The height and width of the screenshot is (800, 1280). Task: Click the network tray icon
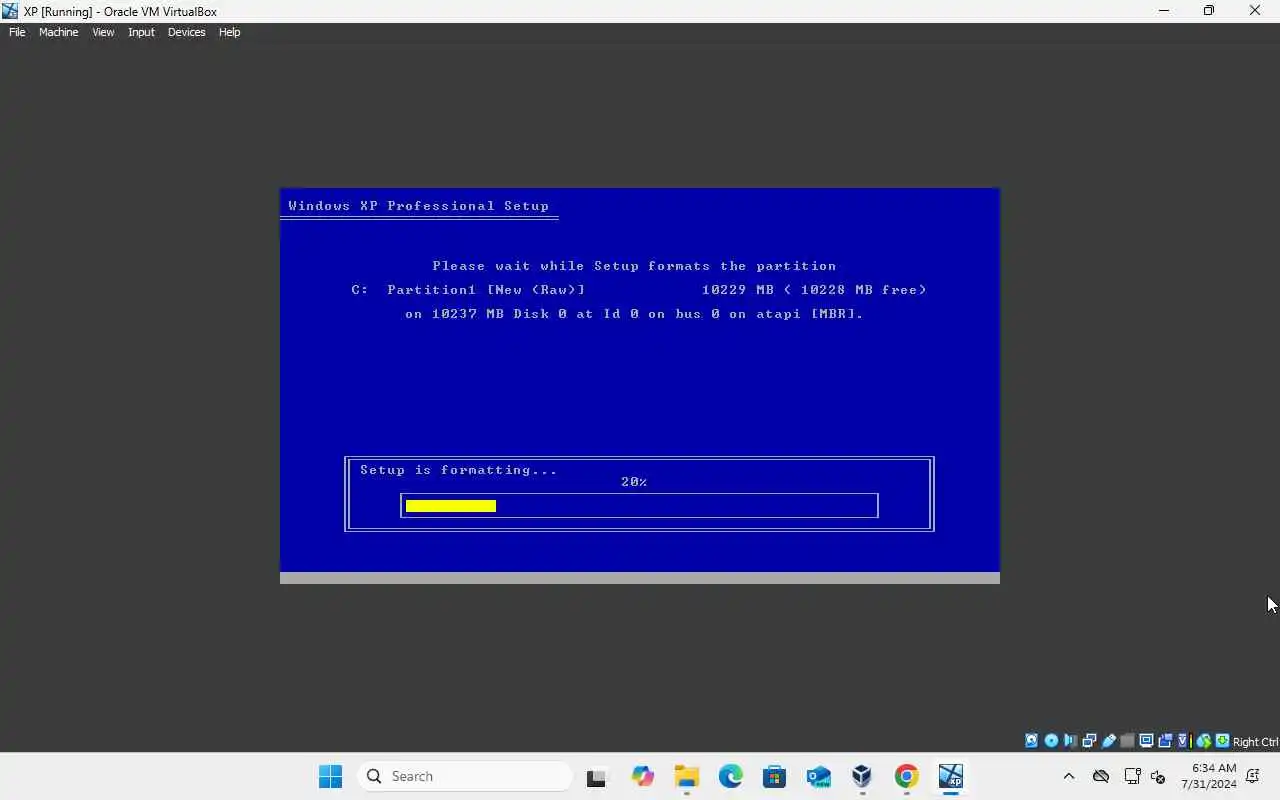click(x=1132, y=776)
